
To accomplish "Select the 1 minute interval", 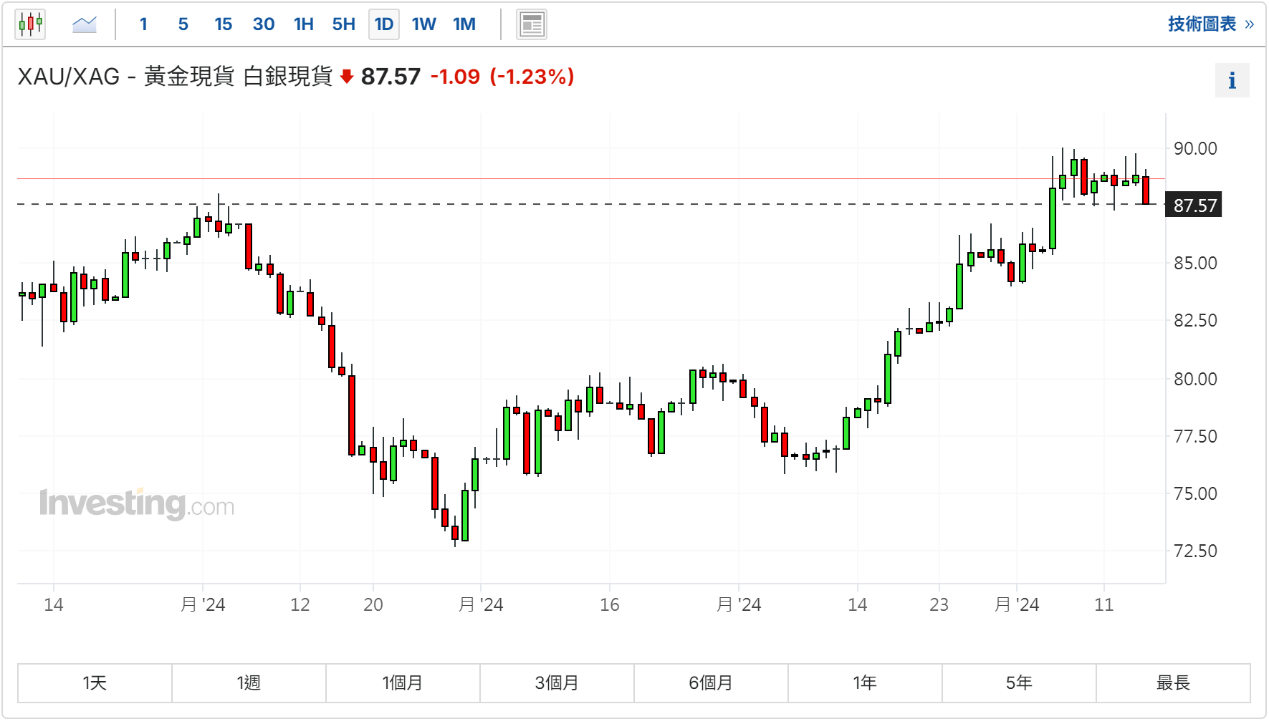I will tap(143, 24).
